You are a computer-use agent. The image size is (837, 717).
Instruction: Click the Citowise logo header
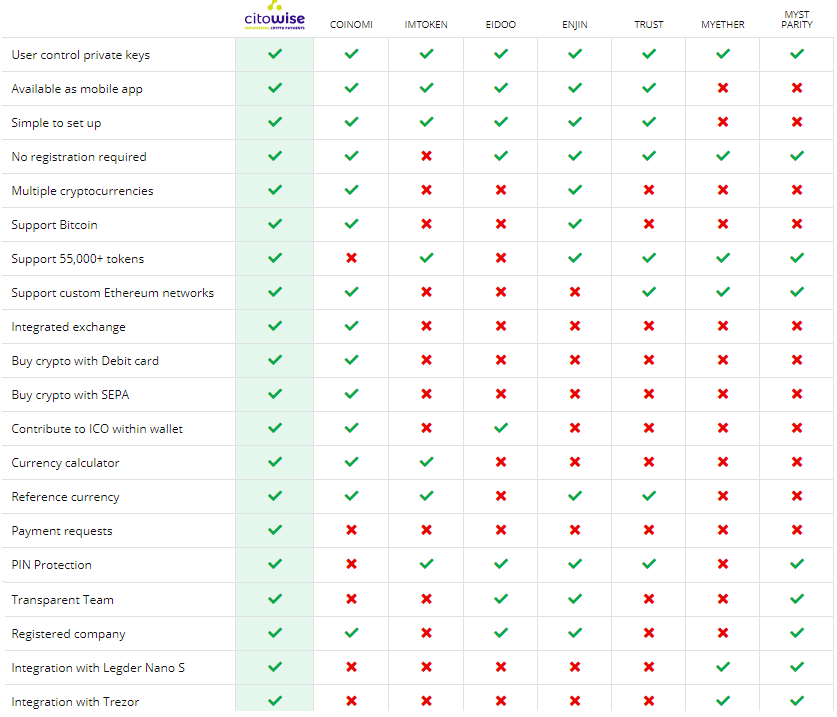pyautogui.click(x=274, y=16)
